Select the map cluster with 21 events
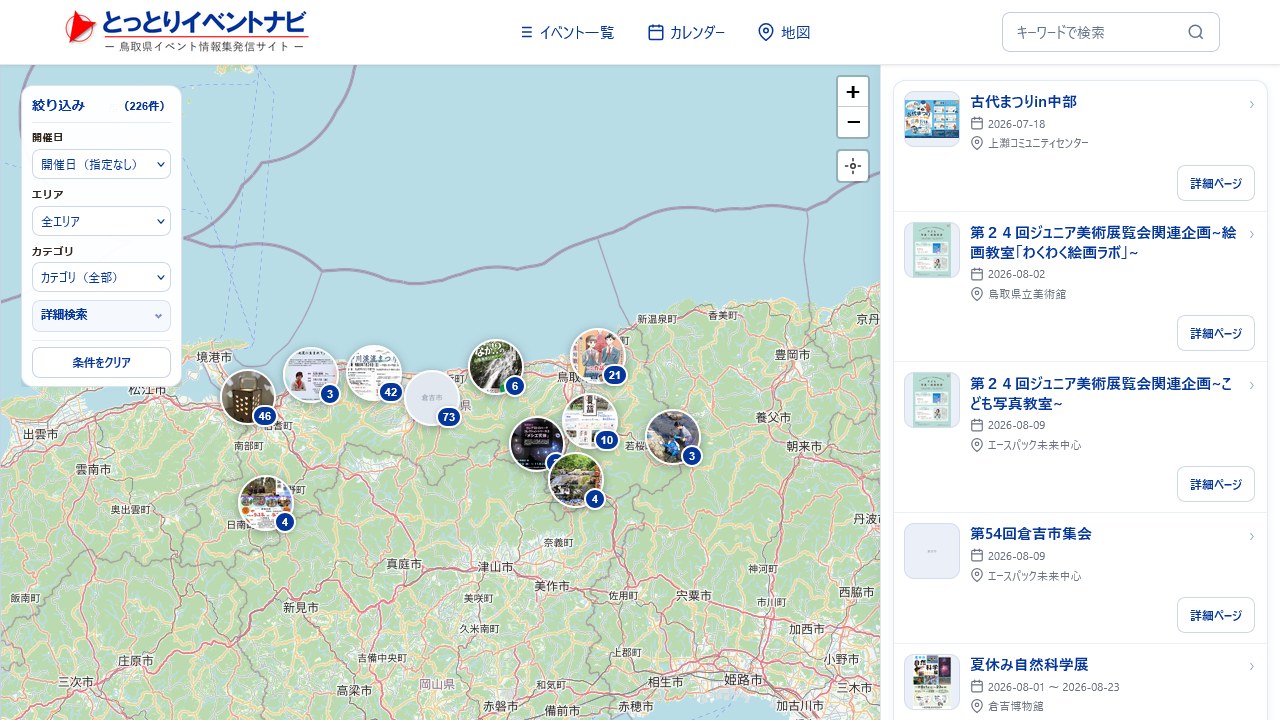The height and width of the screenshot is (720, 1280). [x=598, y=357]
